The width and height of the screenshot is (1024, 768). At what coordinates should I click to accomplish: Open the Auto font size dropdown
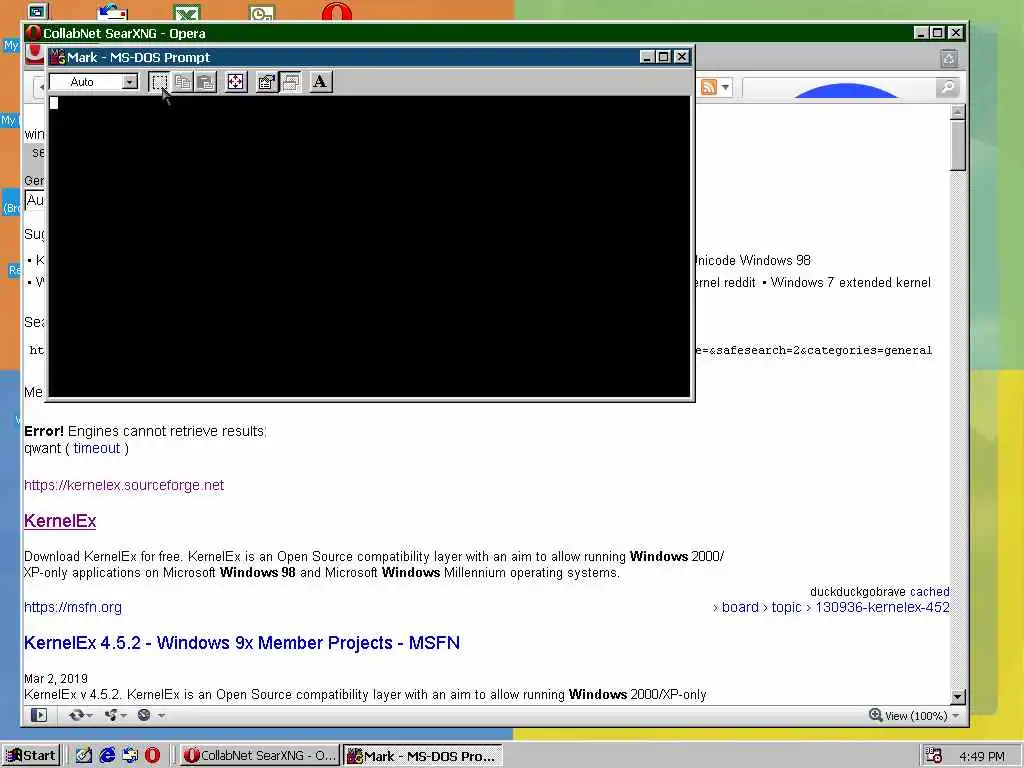point(130,82)
